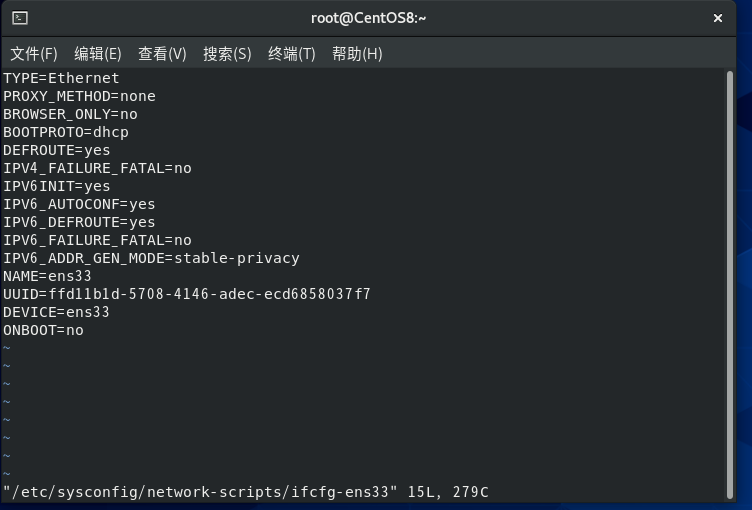Click the window title root@CentOS8:~
This screenshot has width=752, height=510.
pos(368,18)
